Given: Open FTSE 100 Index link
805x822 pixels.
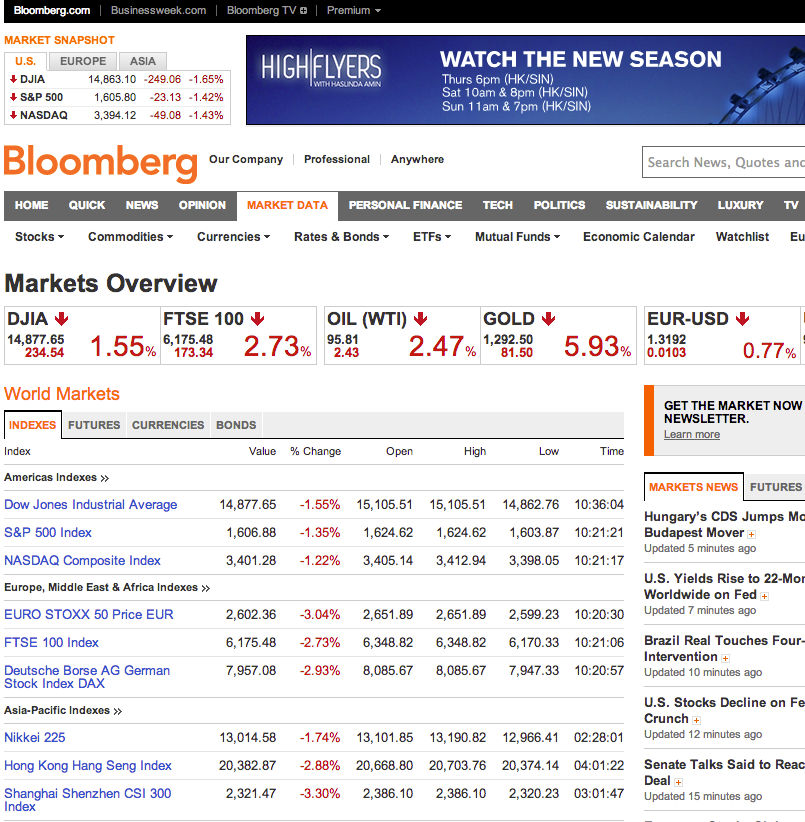Looking at the screenshot, I should coord(51,642).
